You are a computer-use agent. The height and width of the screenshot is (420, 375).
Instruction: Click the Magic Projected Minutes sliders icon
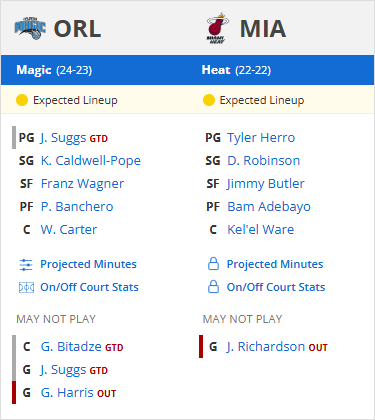click(26, 265)
